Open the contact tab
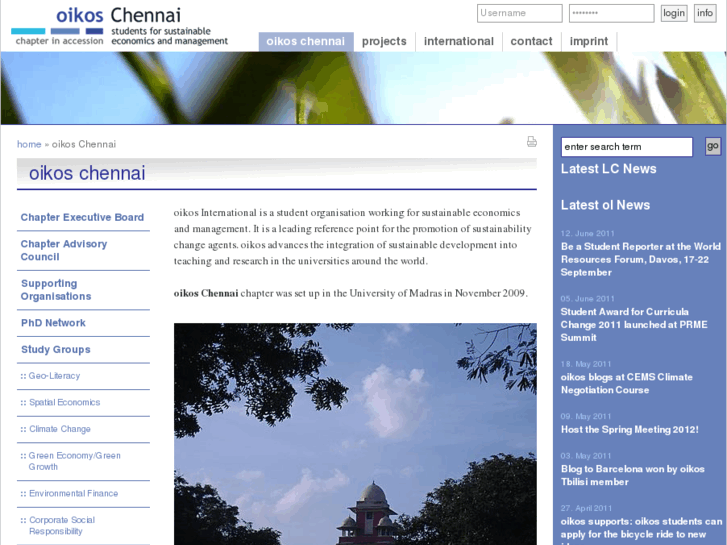This screenshot has width=727, height=545. [x=531, y=42]
